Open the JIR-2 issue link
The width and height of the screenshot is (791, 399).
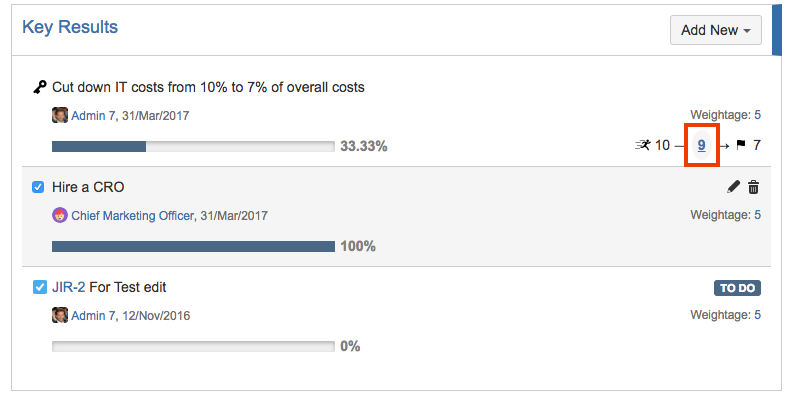coord(69,287)
